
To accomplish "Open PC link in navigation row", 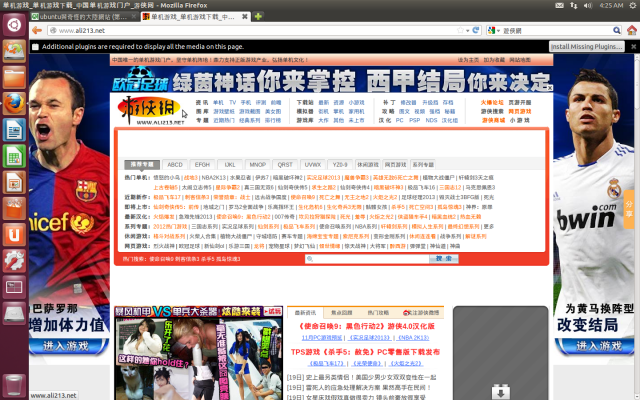I will tap(399, 120).
